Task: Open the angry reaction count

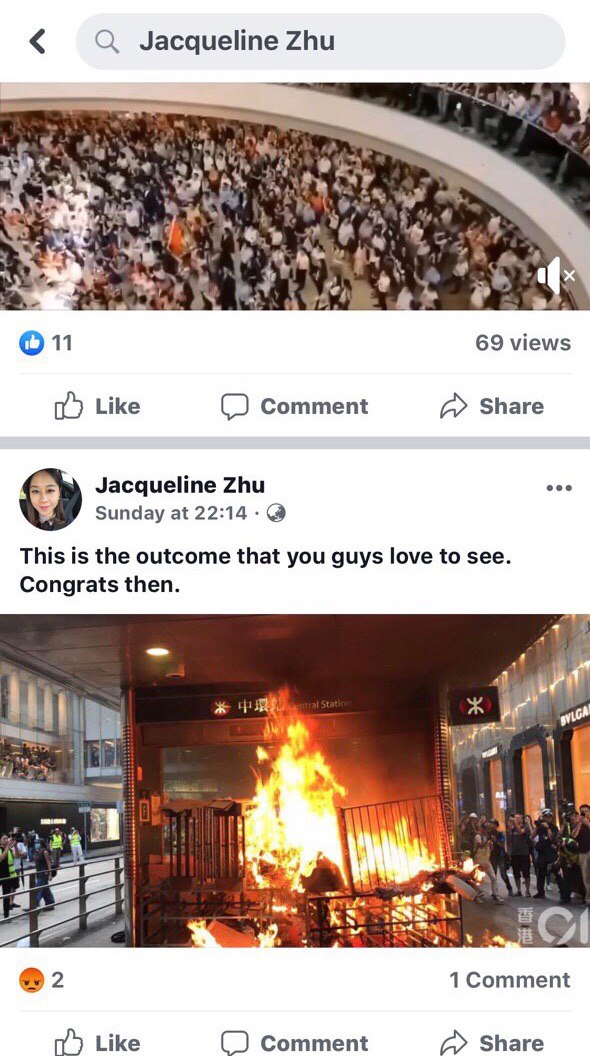Action: click(42, 980)
